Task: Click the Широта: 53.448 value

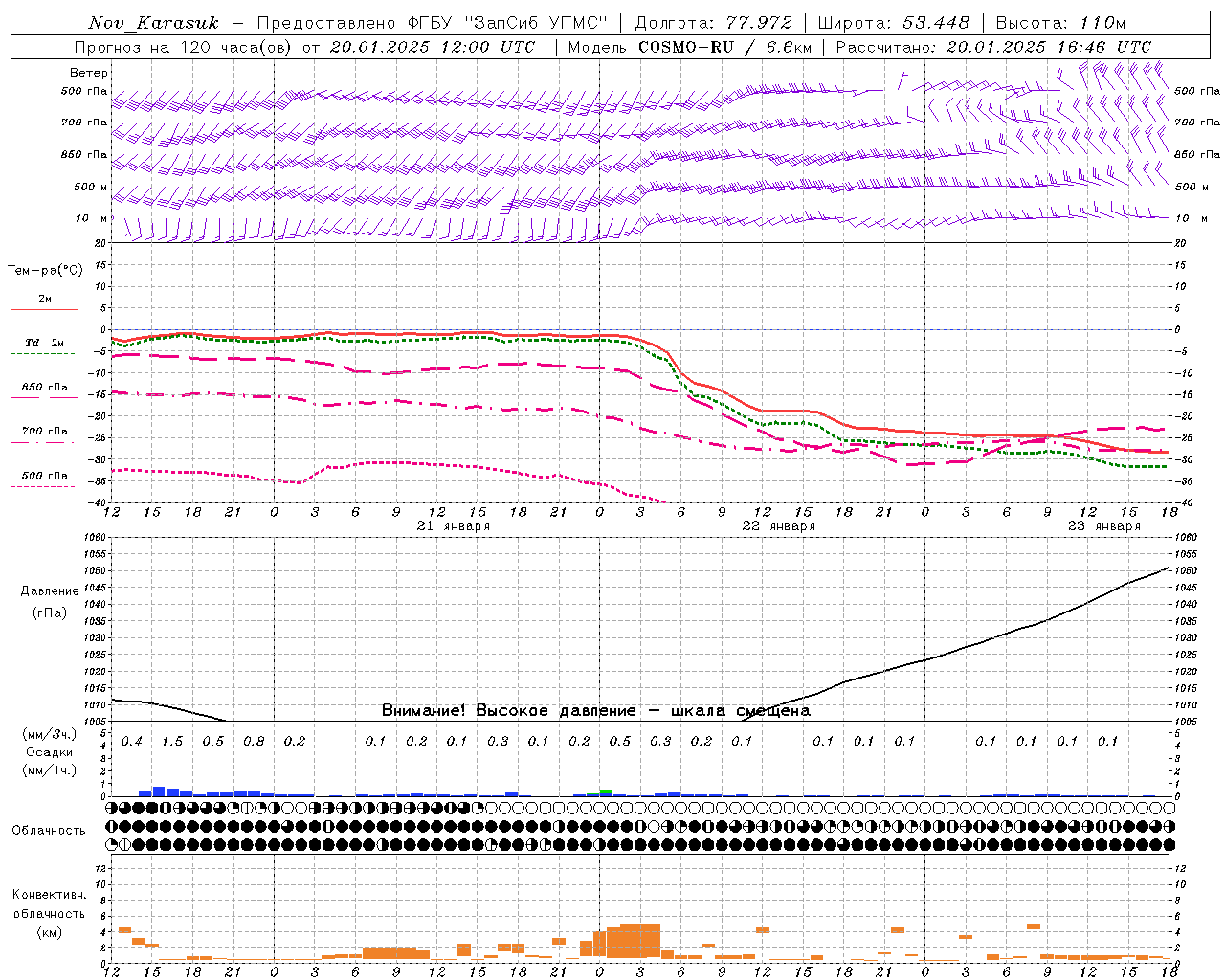Action: click(x=894, y=23)
